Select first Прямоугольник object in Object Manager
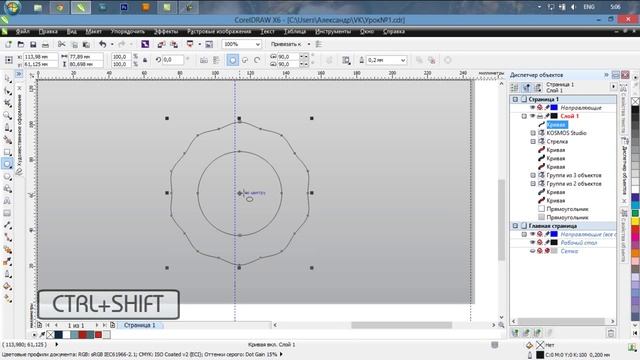The image size is (640, 360). 567,209
